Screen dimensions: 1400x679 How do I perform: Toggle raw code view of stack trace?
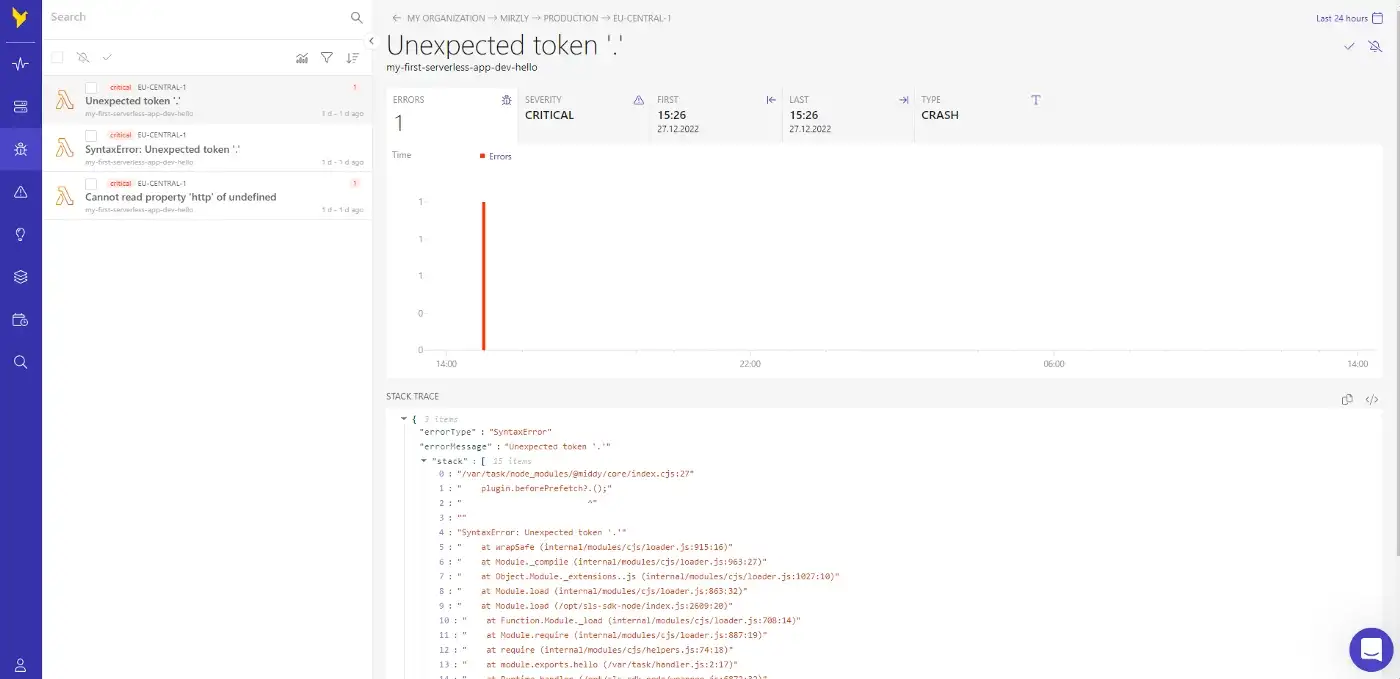(x=1372, y=399)
